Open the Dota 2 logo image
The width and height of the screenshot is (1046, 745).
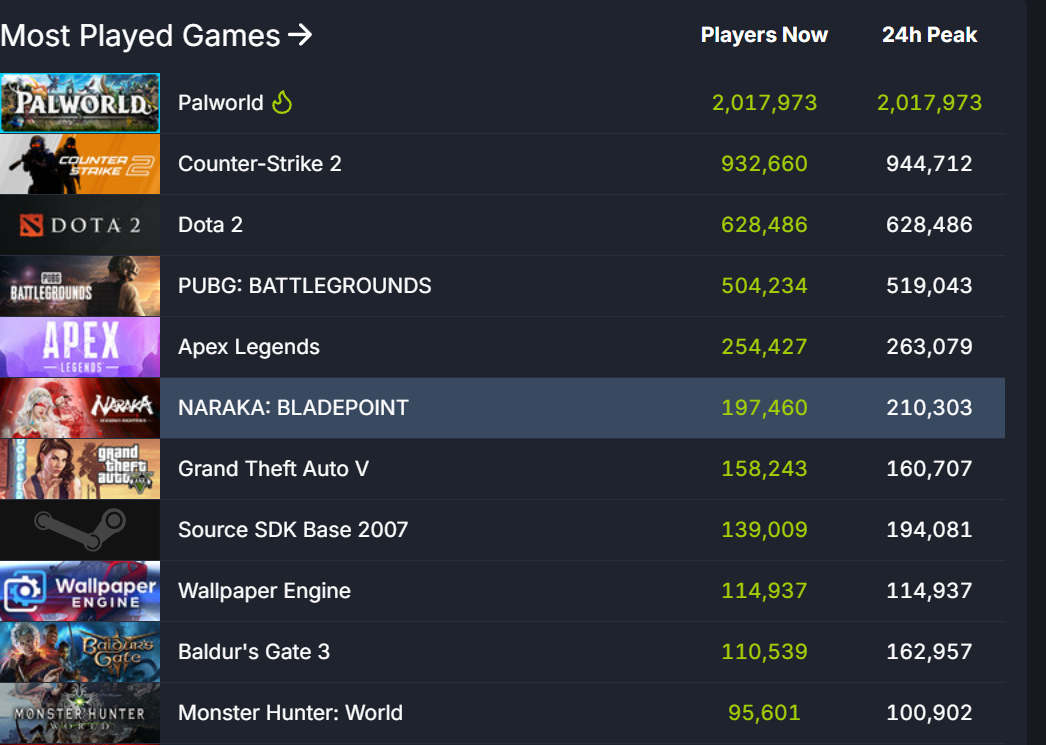[x=80, y=225]
